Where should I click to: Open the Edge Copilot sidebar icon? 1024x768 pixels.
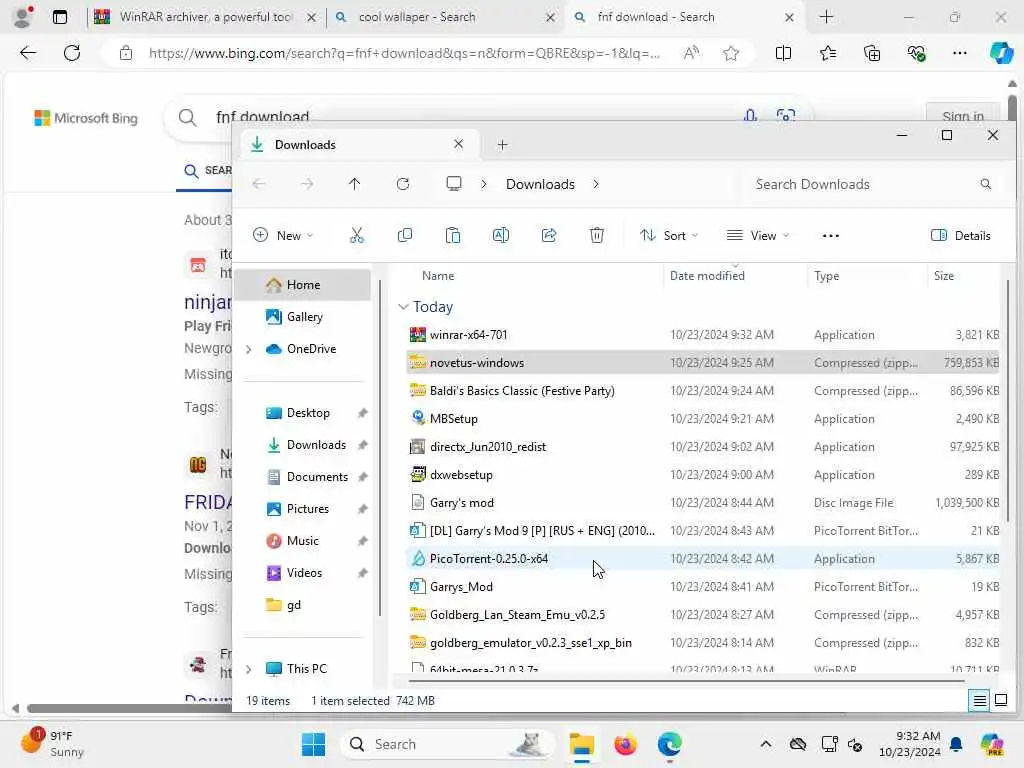[x=1000, y=53]
